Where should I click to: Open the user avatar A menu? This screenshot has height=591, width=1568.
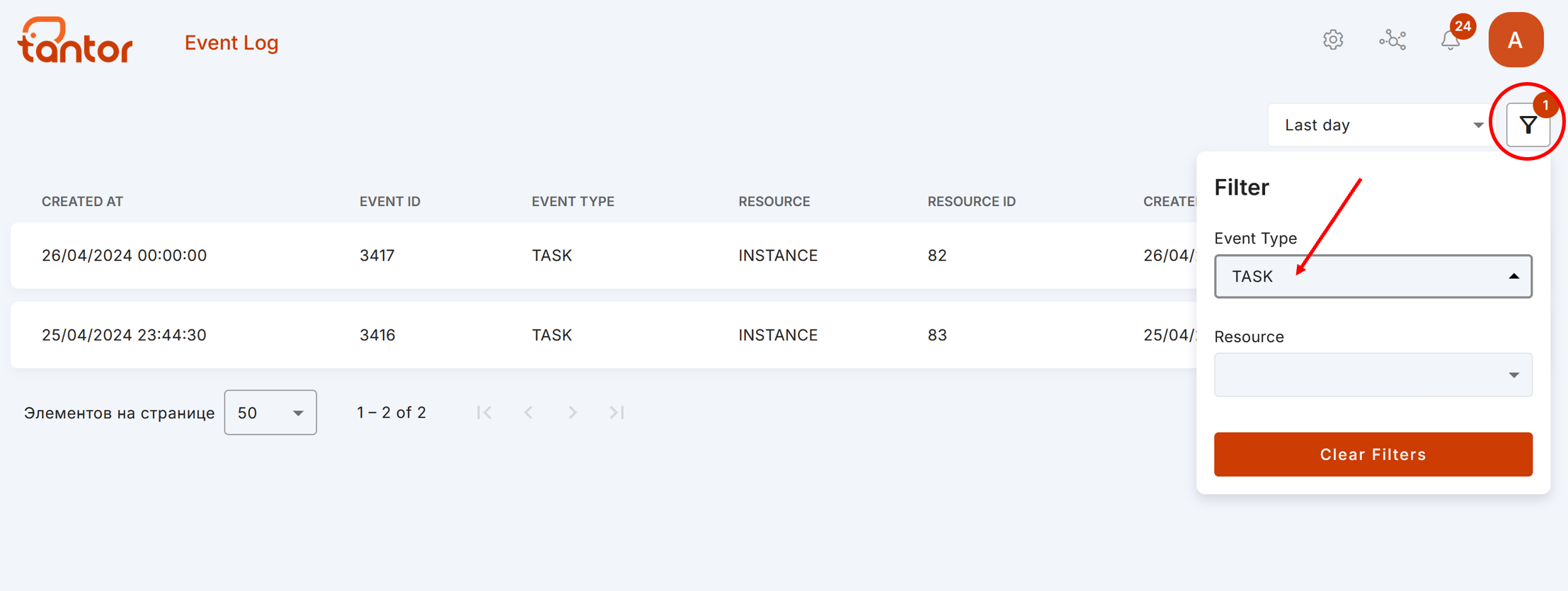click(x=1516, y=40)
